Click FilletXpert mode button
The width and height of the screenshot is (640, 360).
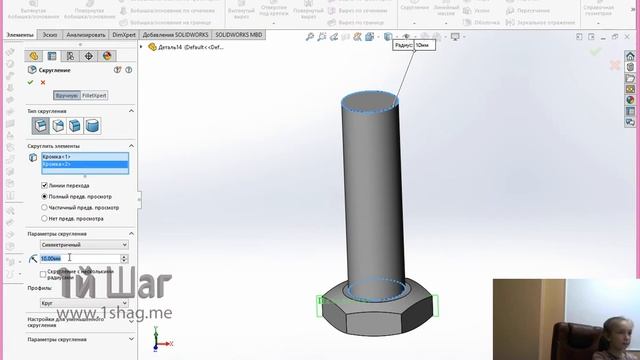94,96
